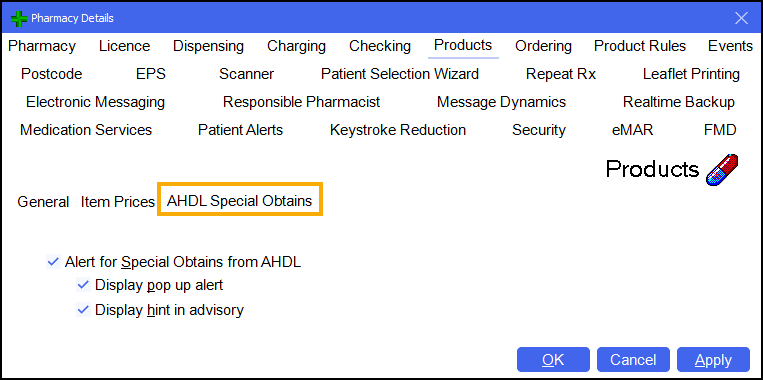
Task: Toggle the Display pop up alert checkbox
Action: coord(83,285)
